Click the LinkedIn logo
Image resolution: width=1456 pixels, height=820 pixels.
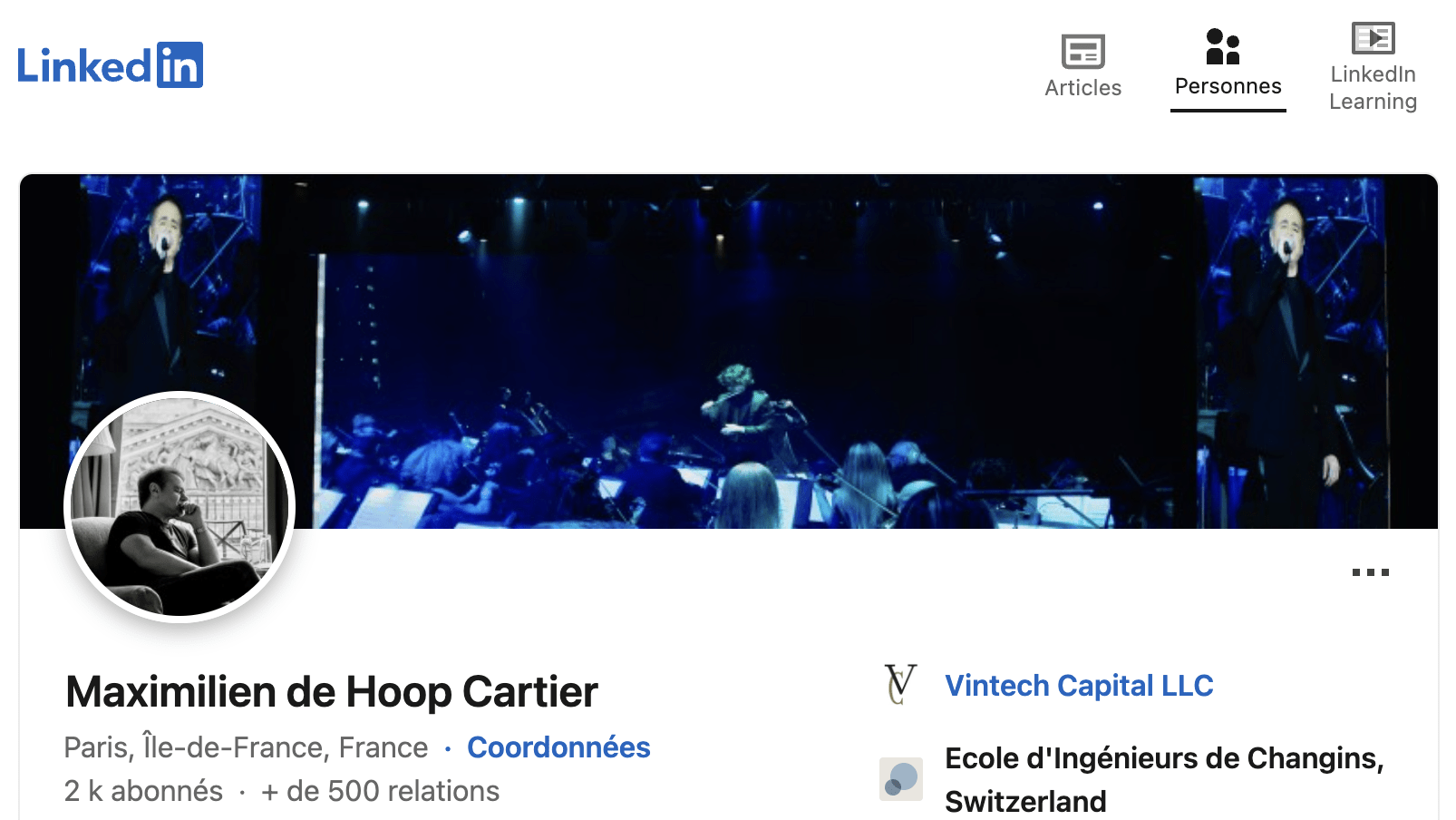click(110, 65)
